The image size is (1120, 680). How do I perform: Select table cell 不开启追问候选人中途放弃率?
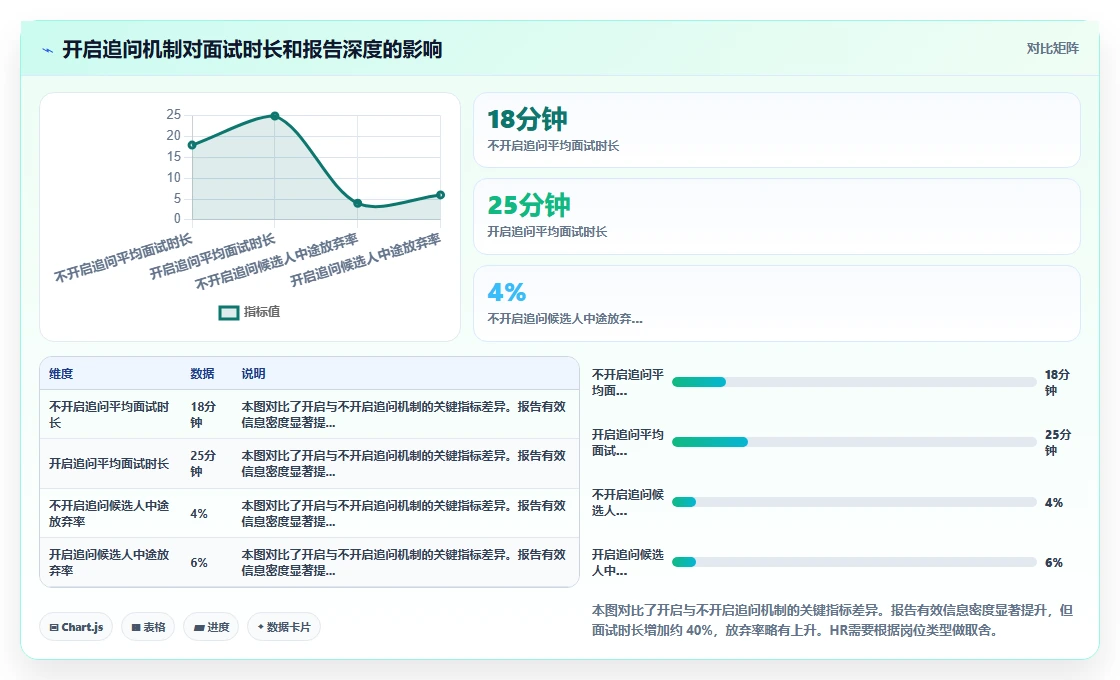click(x=109, y=514)
